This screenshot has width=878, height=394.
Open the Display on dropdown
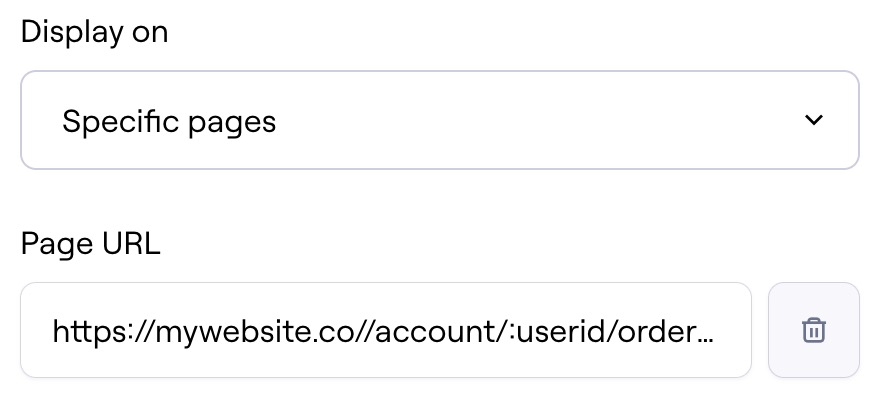click(x=440, y=120)
